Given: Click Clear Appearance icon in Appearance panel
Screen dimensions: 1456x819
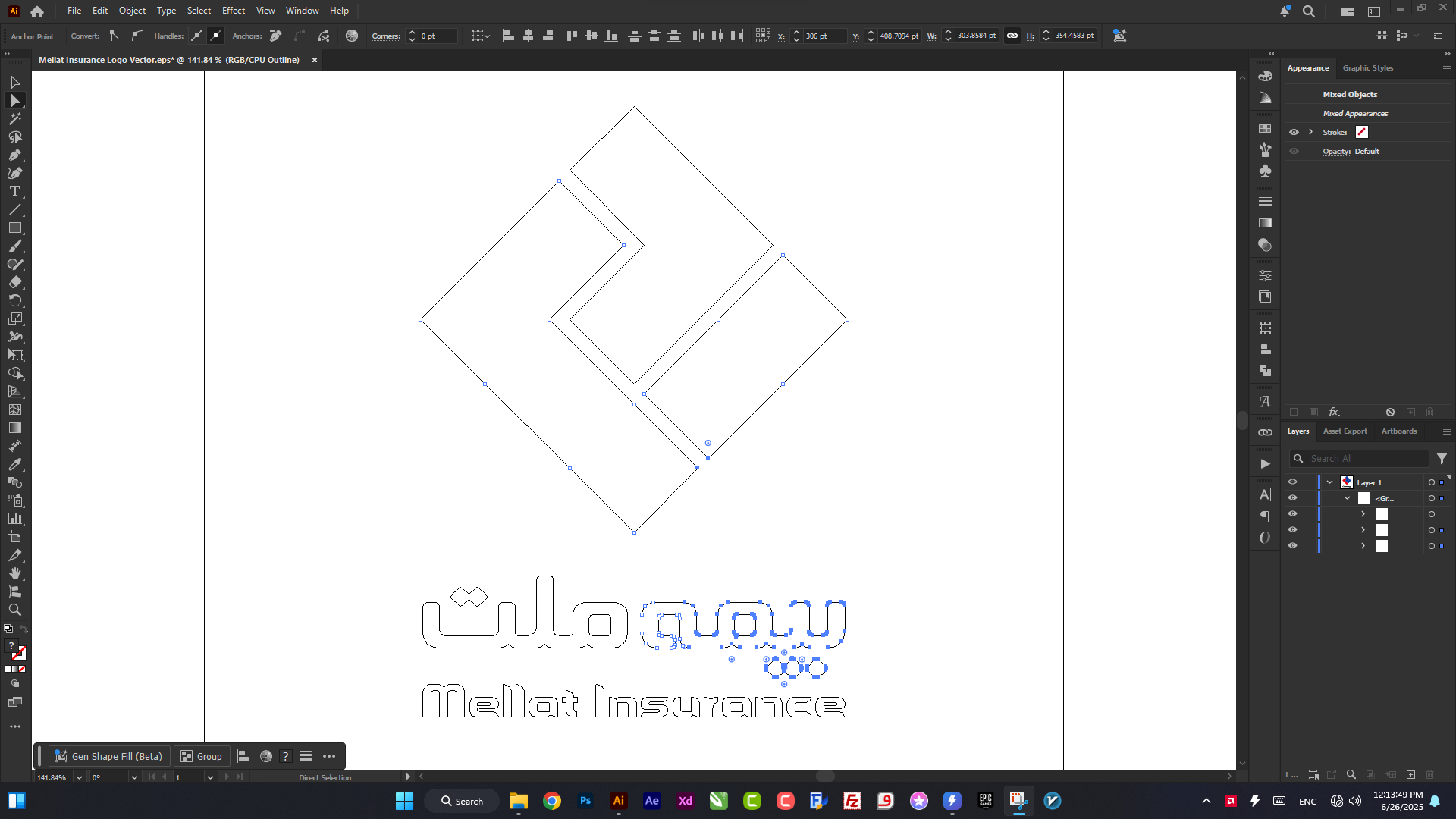Looking at the screenshot, I should click(1390, 413).
